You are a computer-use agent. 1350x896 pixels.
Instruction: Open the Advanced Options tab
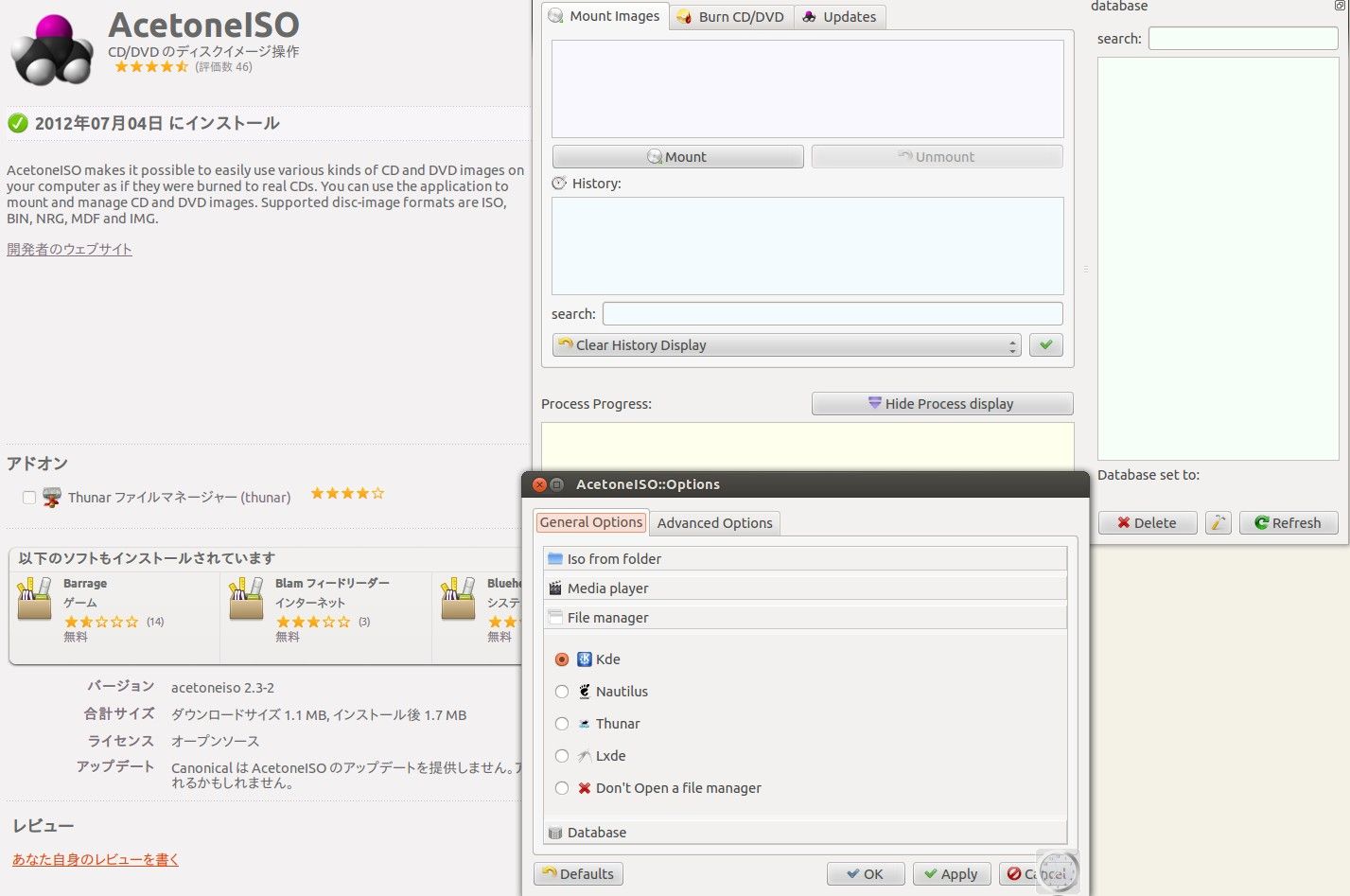click(715, 523)
